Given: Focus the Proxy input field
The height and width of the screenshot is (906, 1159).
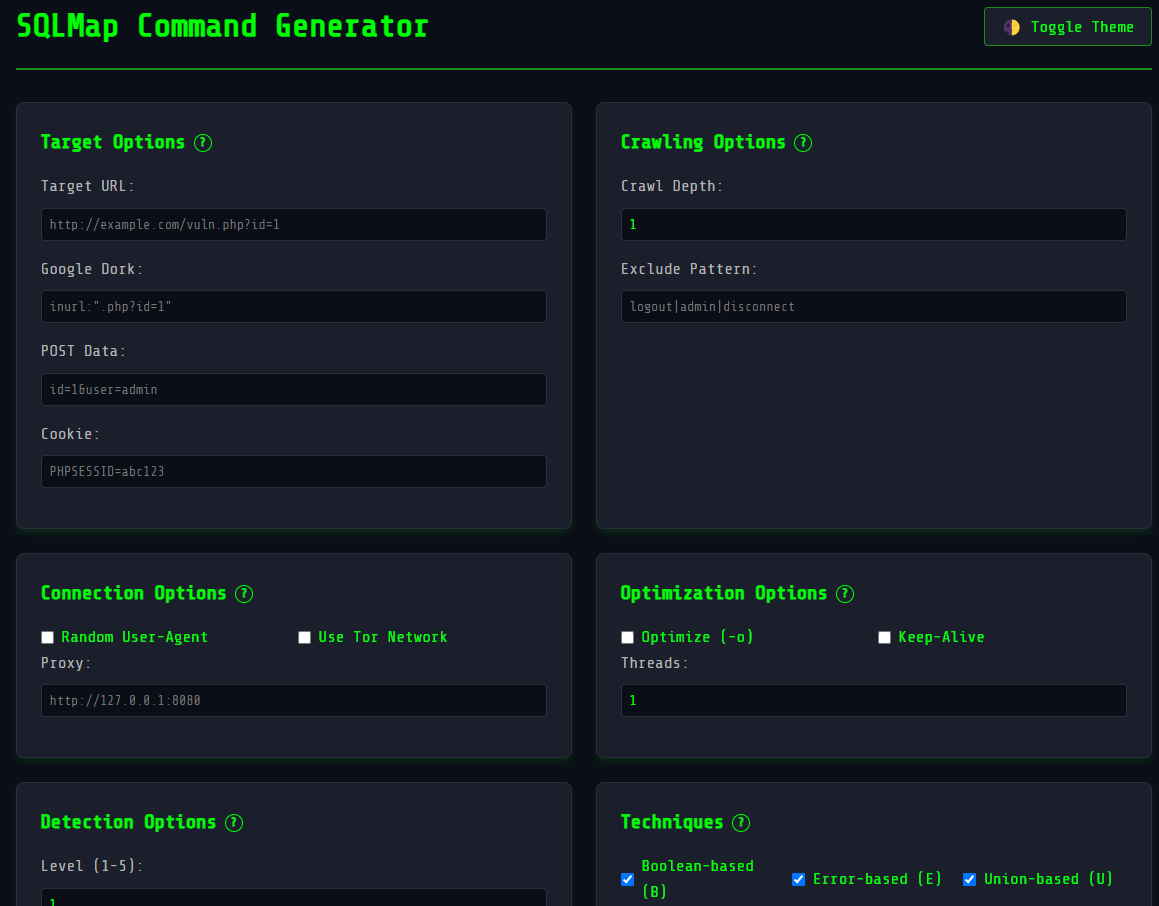Looking at the screenshot, I should (x=293, y=701).
